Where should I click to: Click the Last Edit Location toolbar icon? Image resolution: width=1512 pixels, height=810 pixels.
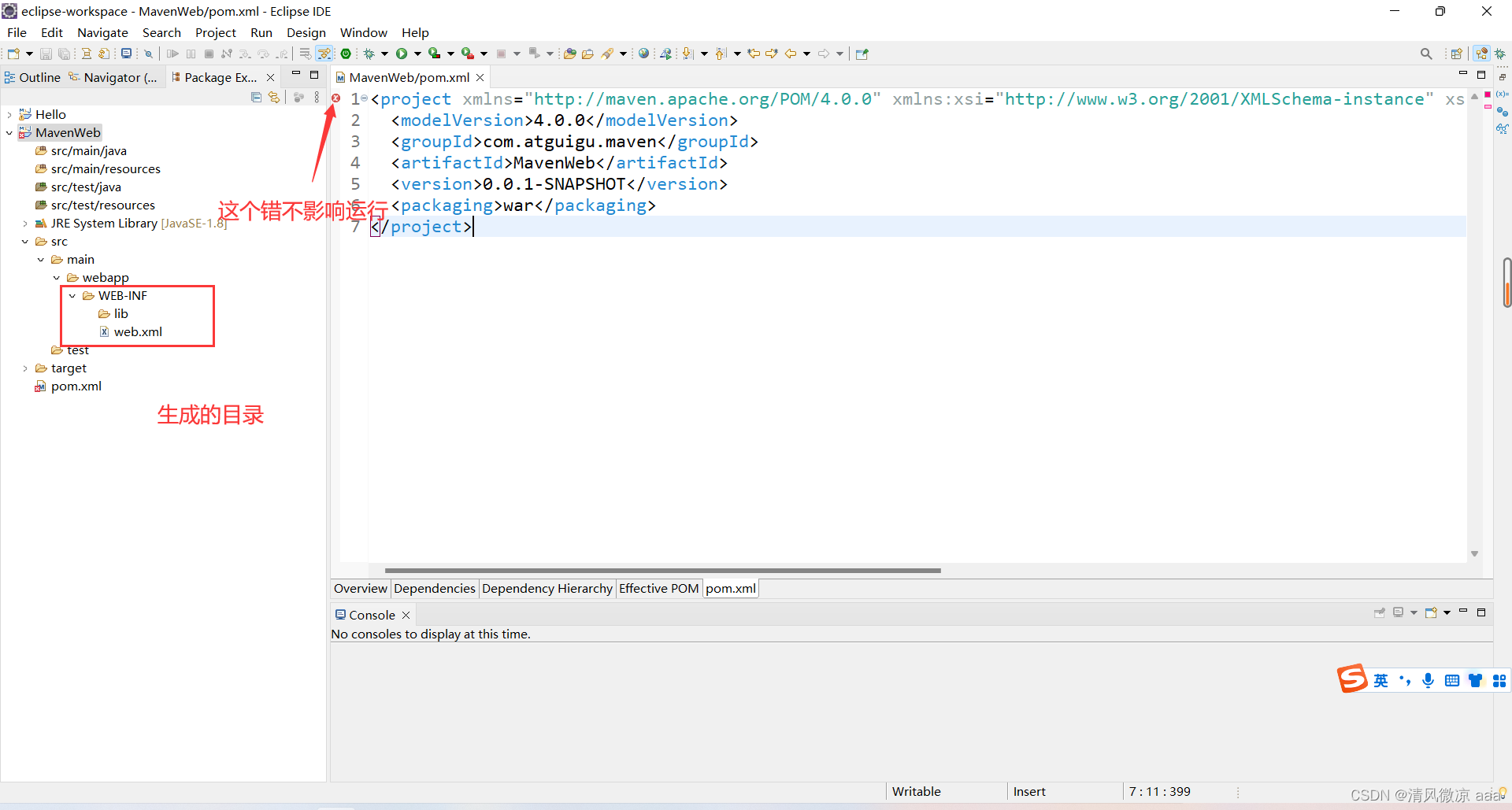754,54
